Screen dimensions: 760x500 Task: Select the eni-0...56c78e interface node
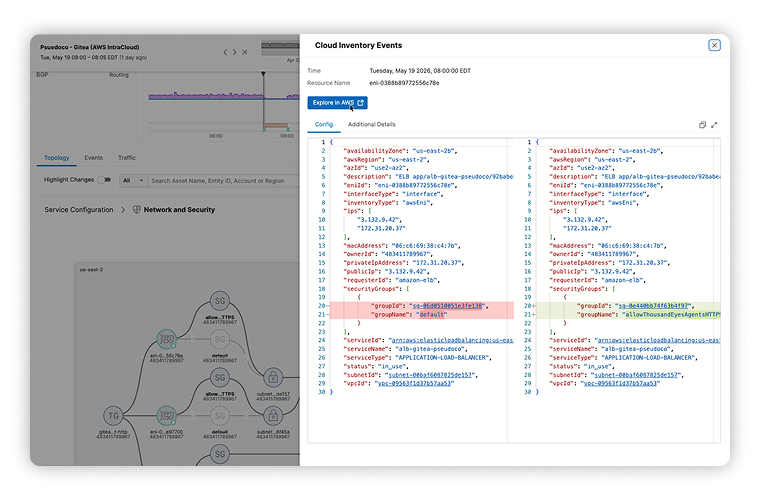coord(166,339)
